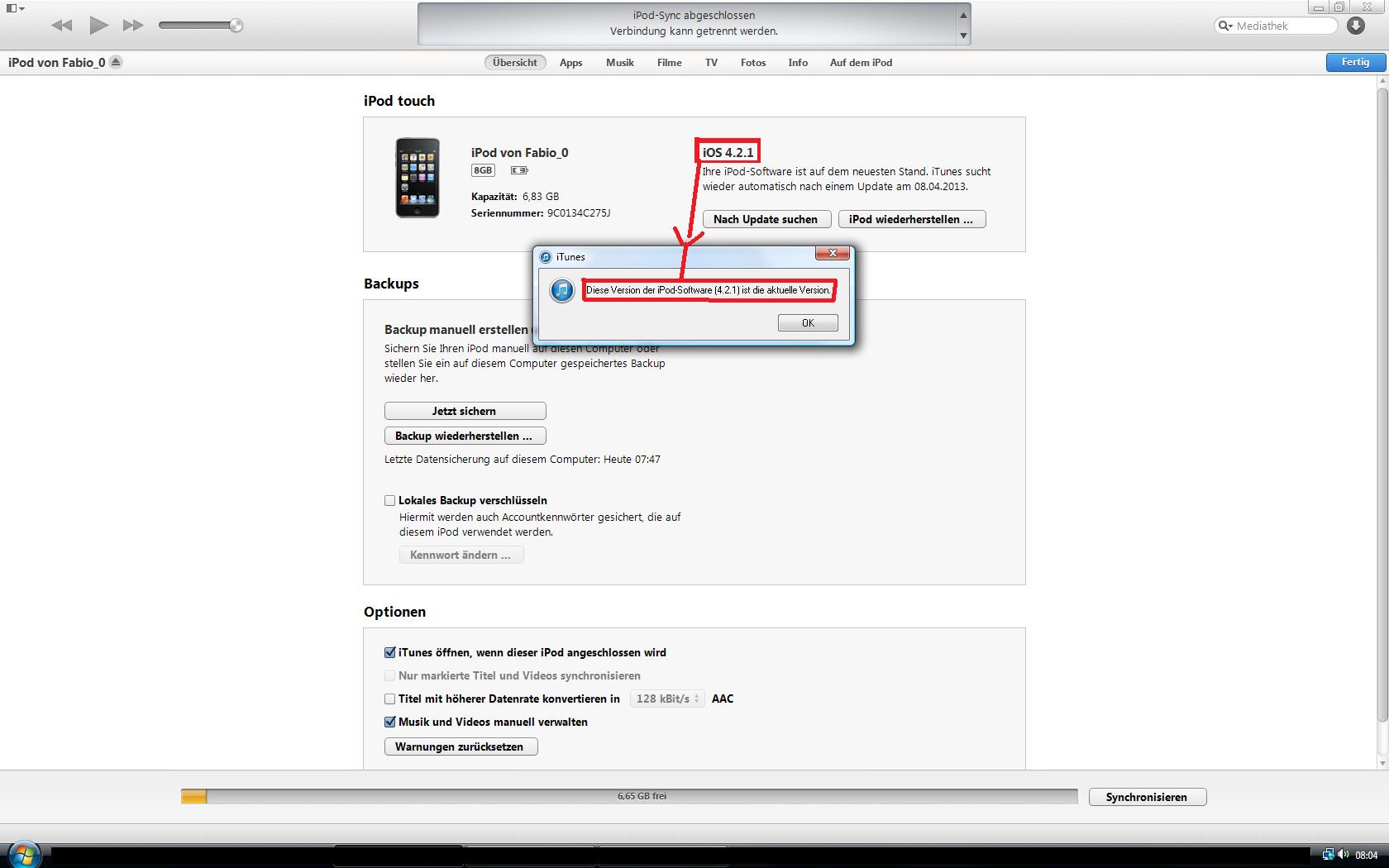The image size is (1389, 868).
Task: Click the blue Fertig button
Action: pyautogui.click(x=1355, y=62)
